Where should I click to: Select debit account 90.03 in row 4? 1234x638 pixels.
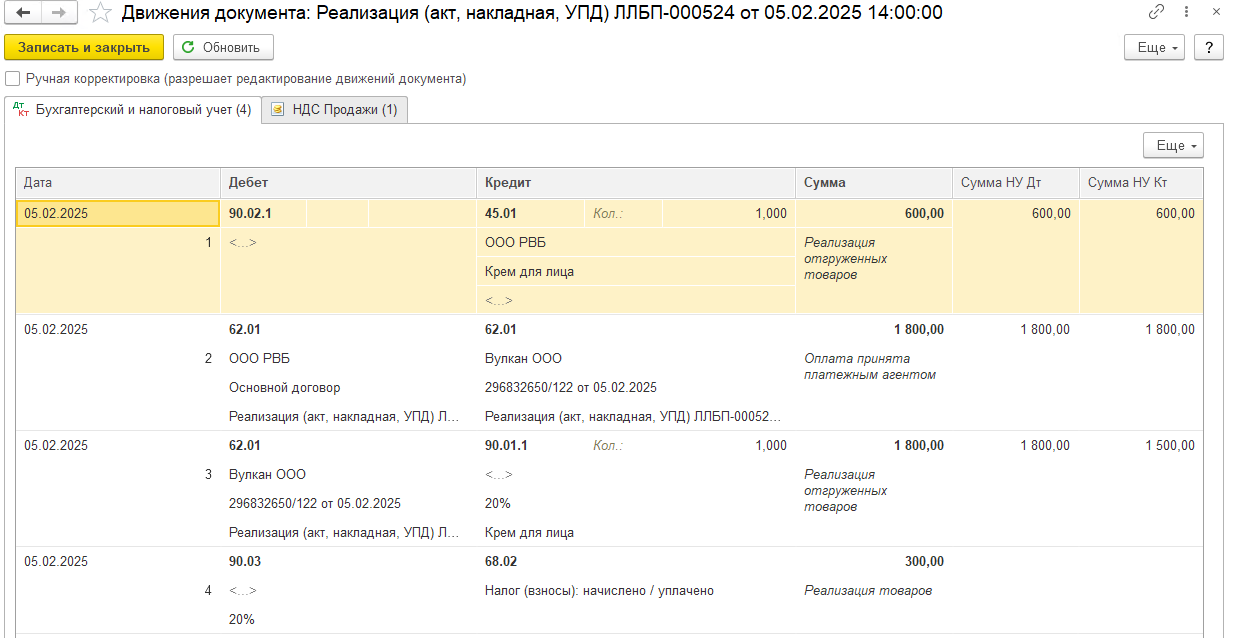tap(245, 561)
